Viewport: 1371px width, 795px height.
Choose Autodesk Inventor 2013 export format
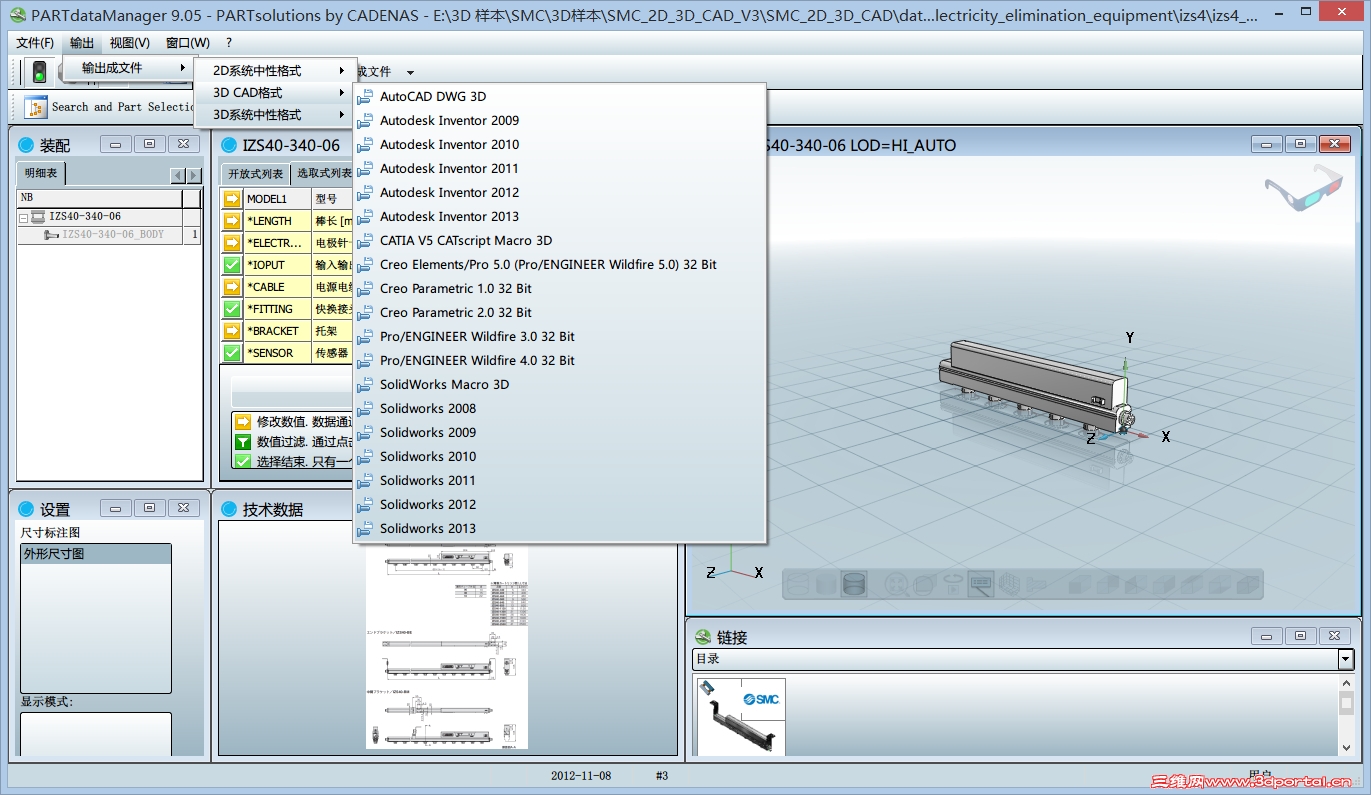[560, 217]
